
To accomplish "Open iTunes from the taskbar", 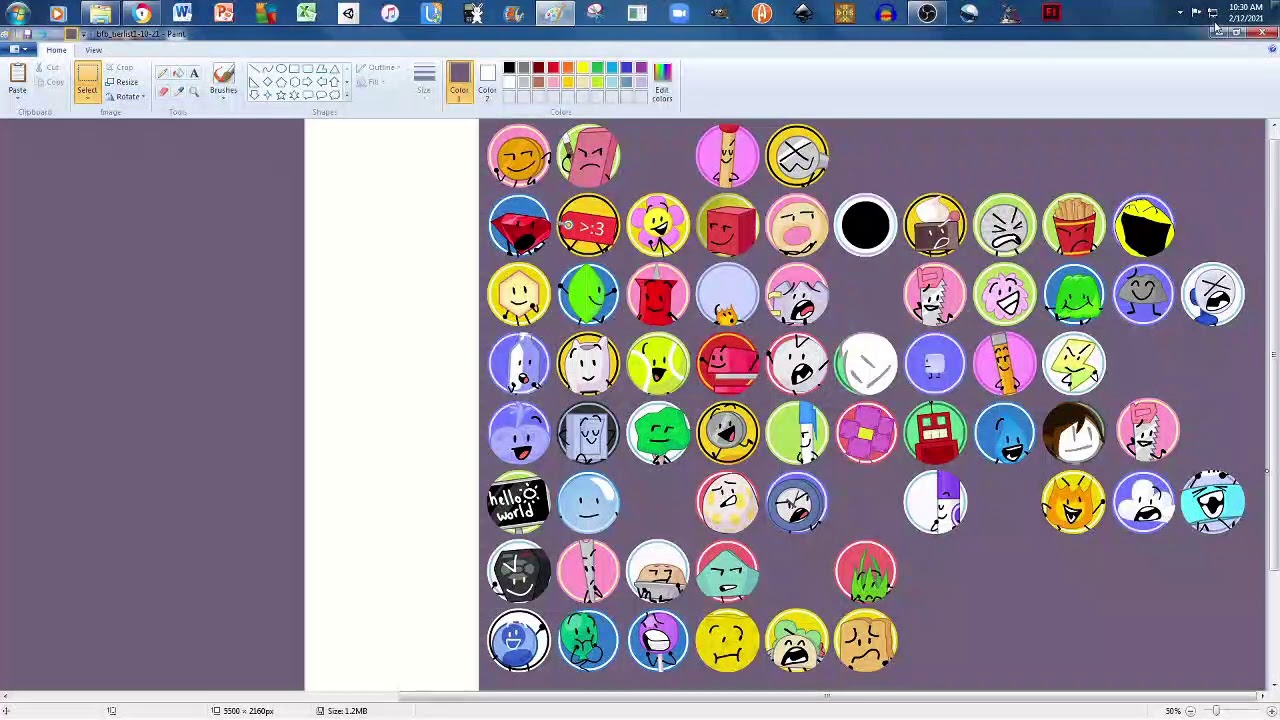I will tap(389, 13).
